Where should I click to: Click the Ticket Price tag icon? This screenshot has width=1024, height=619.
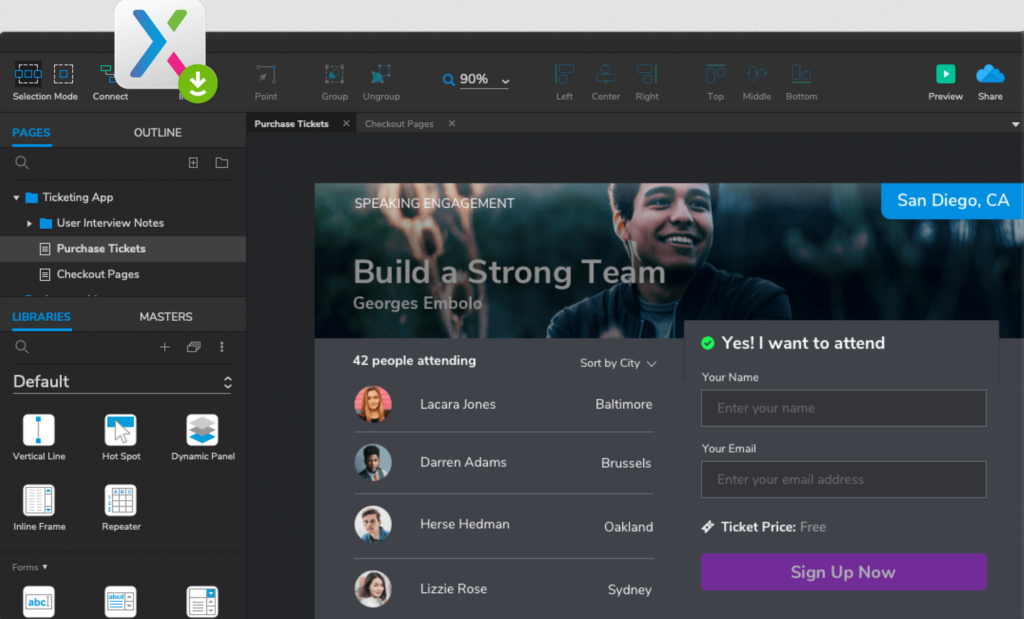(707, 527)
